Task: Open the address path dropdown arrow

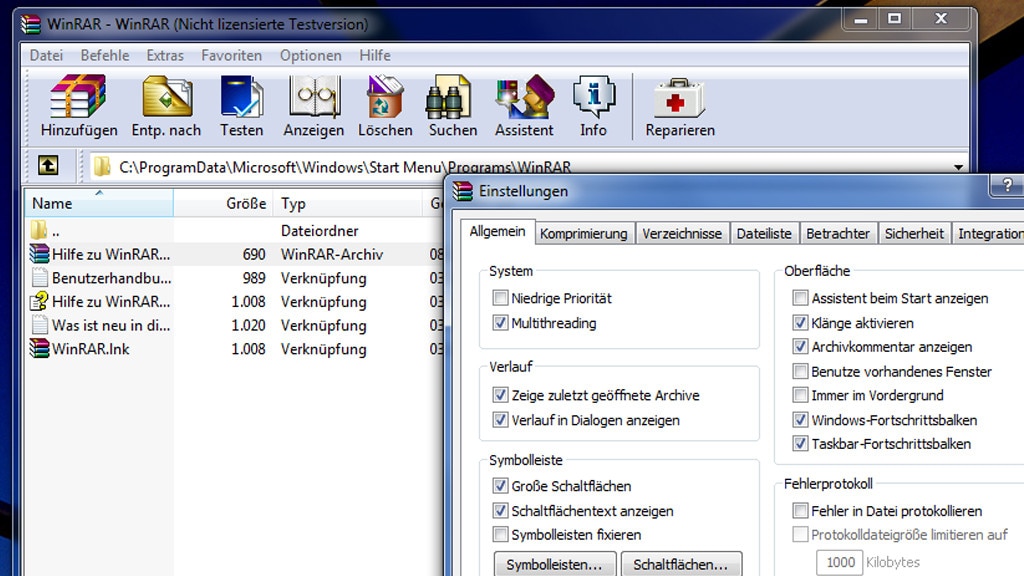Action: click(x=958, y=167)
